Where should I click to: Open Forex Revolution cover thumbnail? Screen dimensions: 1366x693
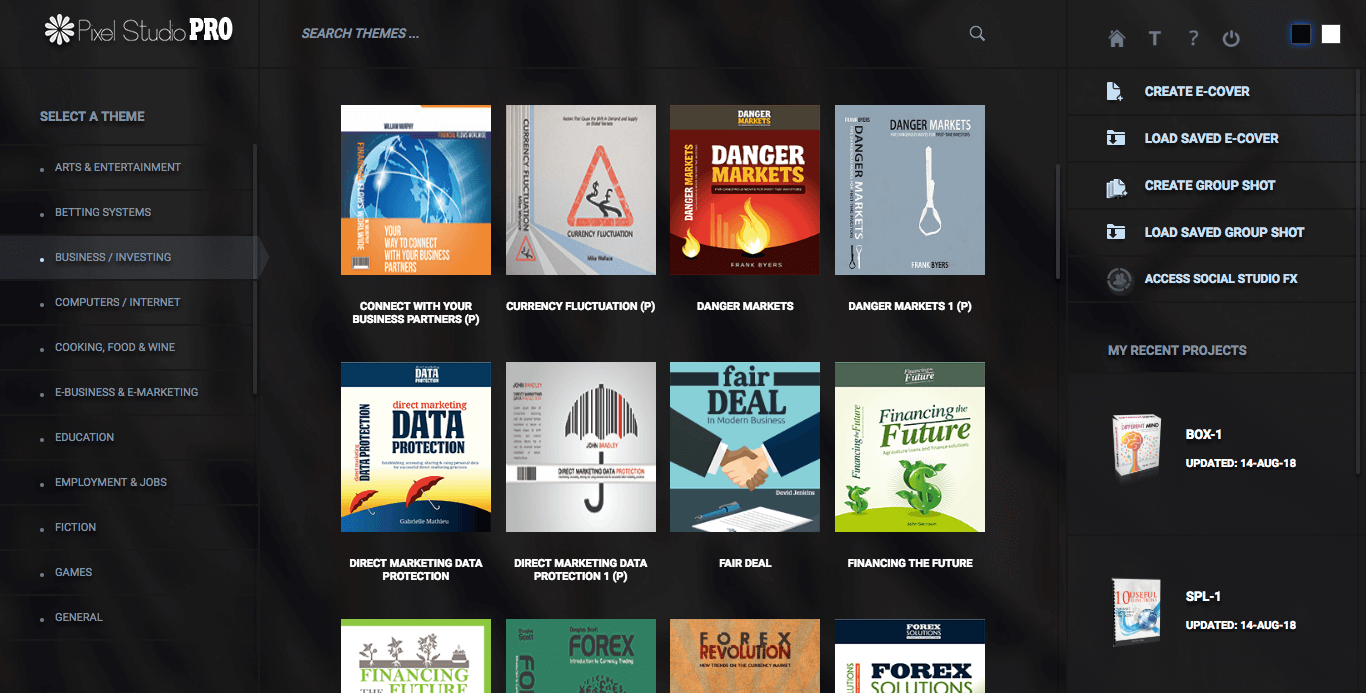pos(745,656)
